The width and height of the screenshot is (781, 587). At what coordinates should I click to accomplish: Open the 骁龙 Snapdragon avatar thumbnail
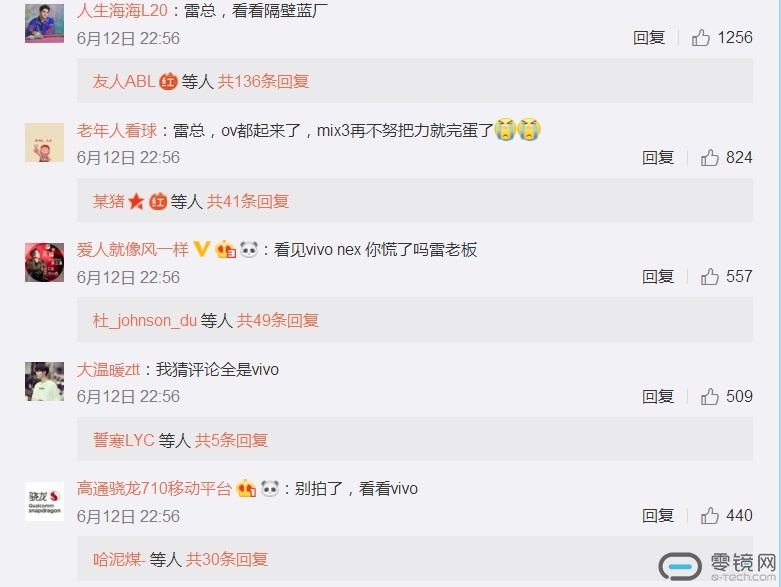point(44,501)
